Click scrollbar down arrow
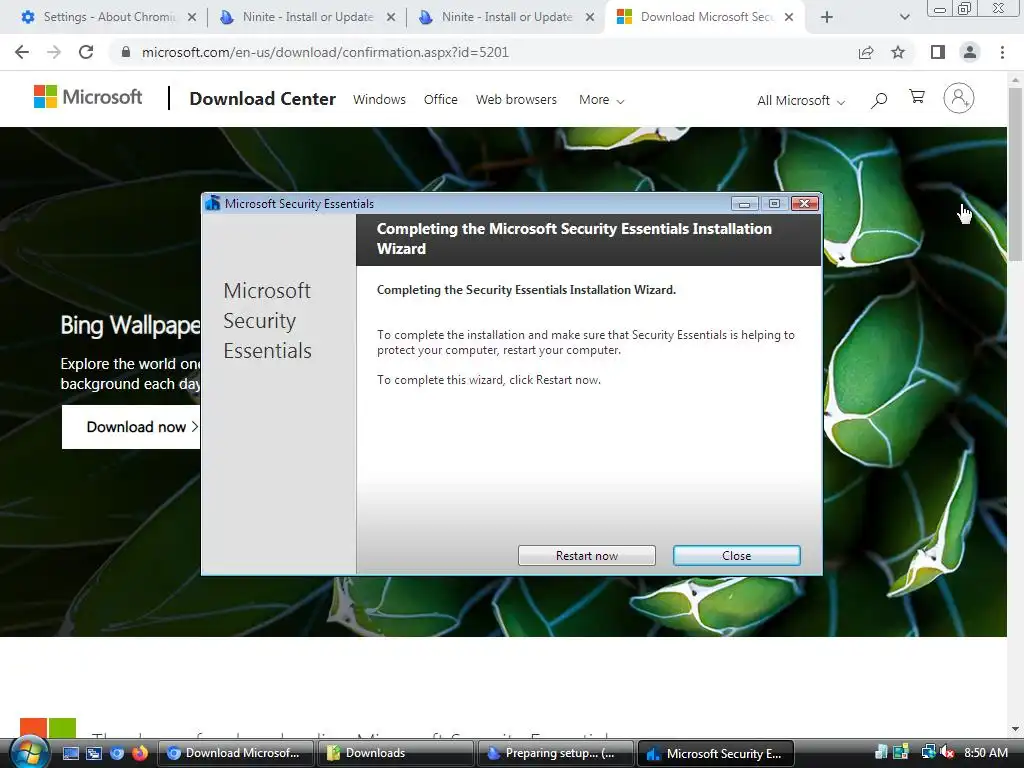 coord(1015,729)
